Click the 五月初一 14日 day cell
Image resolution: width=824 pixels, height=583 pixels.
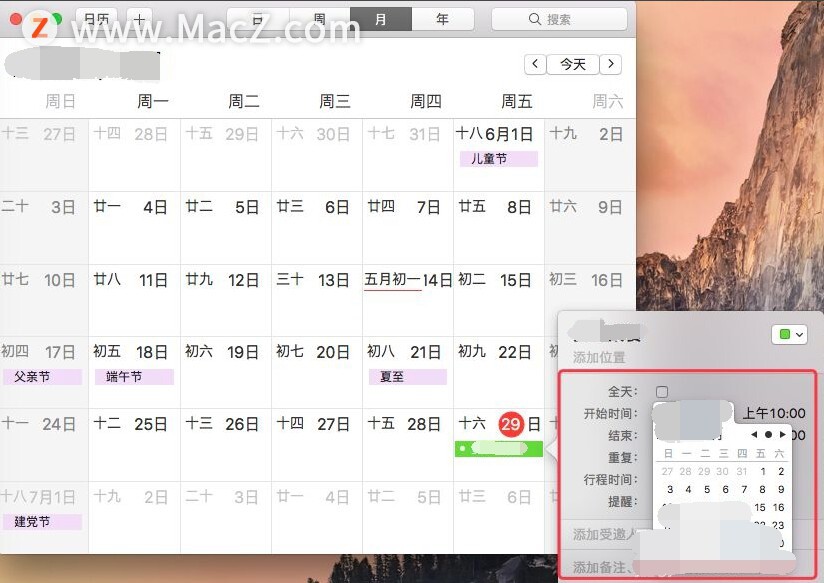pyautogui.click(x=408, y=300)
